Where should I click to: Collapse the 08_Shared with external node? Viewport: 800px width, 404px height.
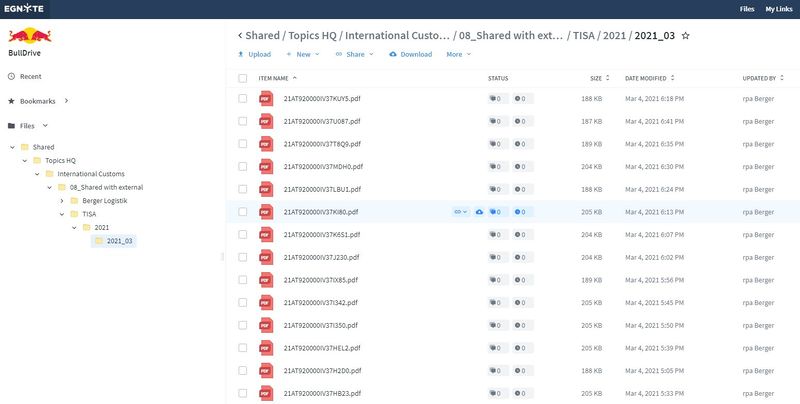click(x=49, y=187)
